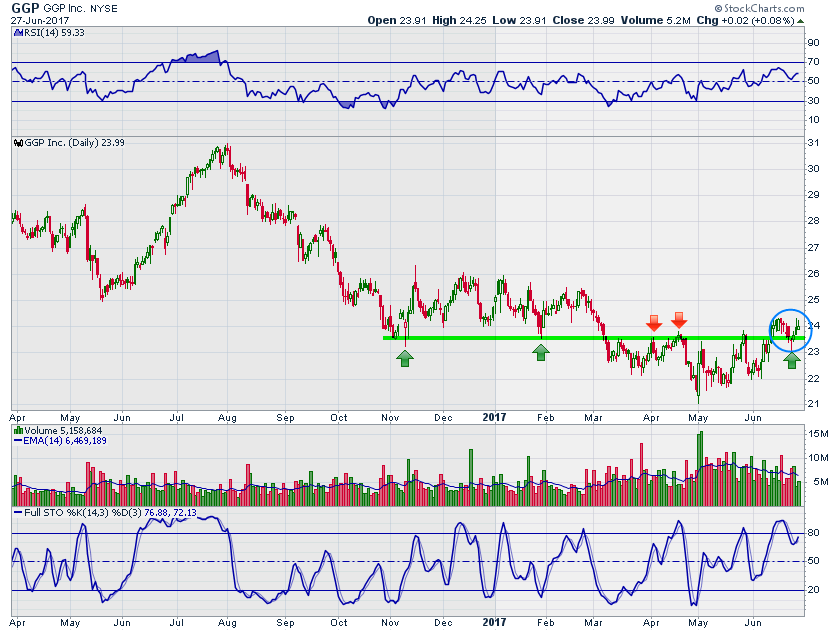Click the 25 price axis label
Image resolution: width=833 pixels, height=633 pixels.
813,300
